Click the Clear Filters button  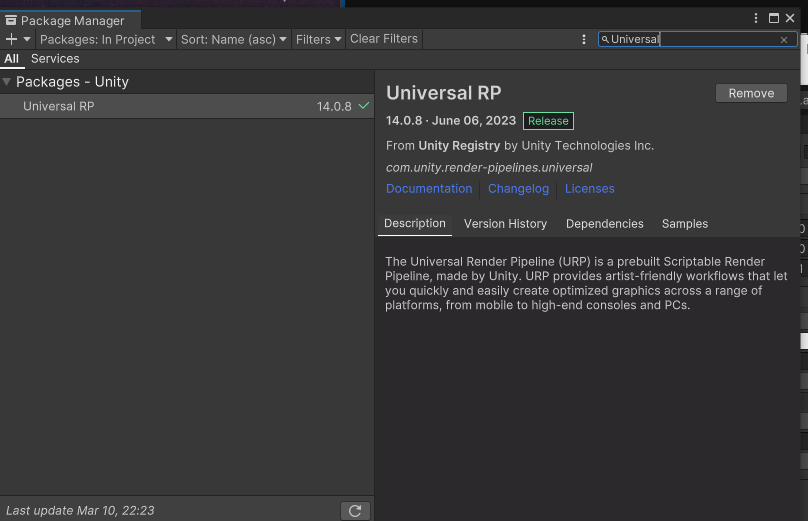pos(384,39)
